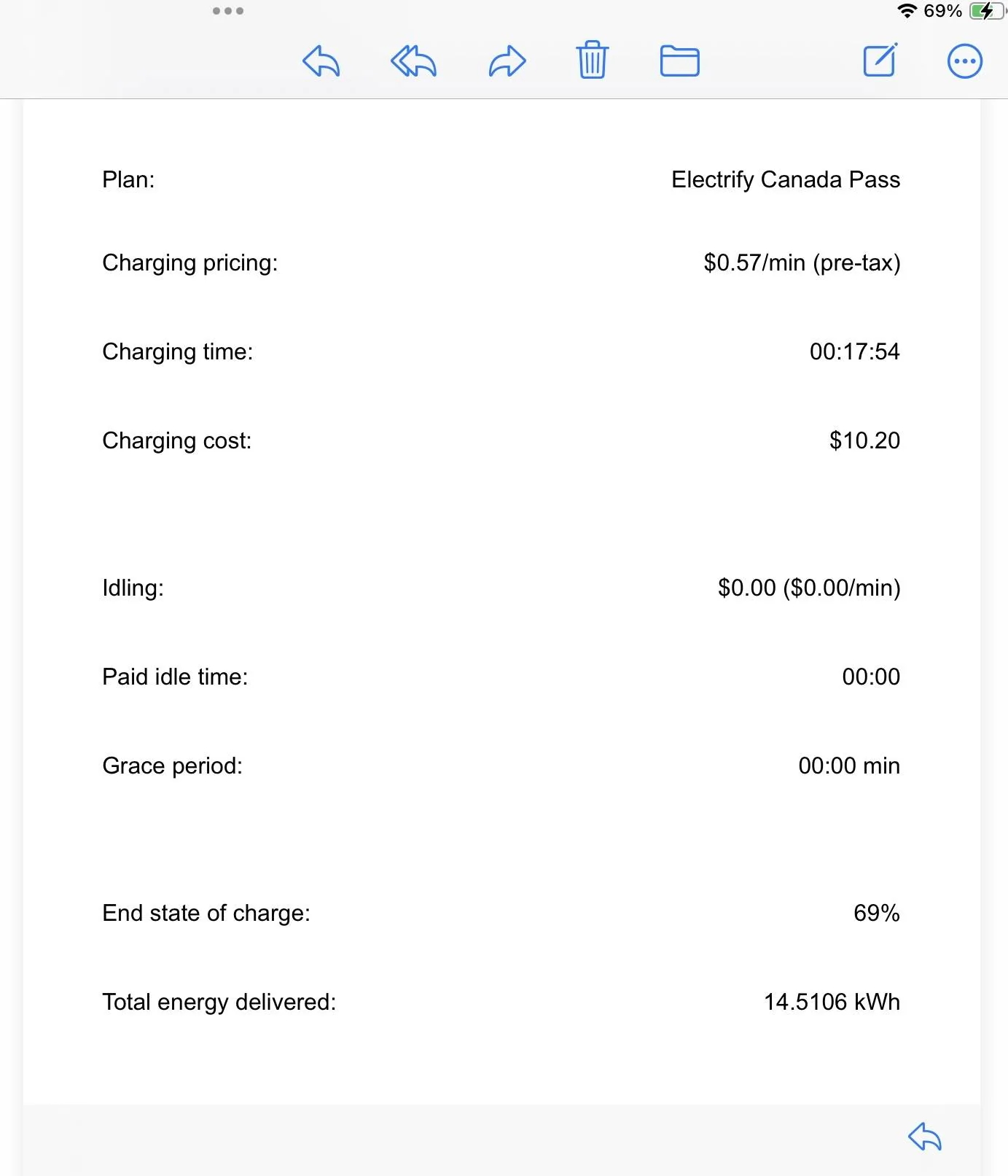Tap the $0.57/min charging pricing value
Screen dimensions: 1008x1176
click(802, 262)
